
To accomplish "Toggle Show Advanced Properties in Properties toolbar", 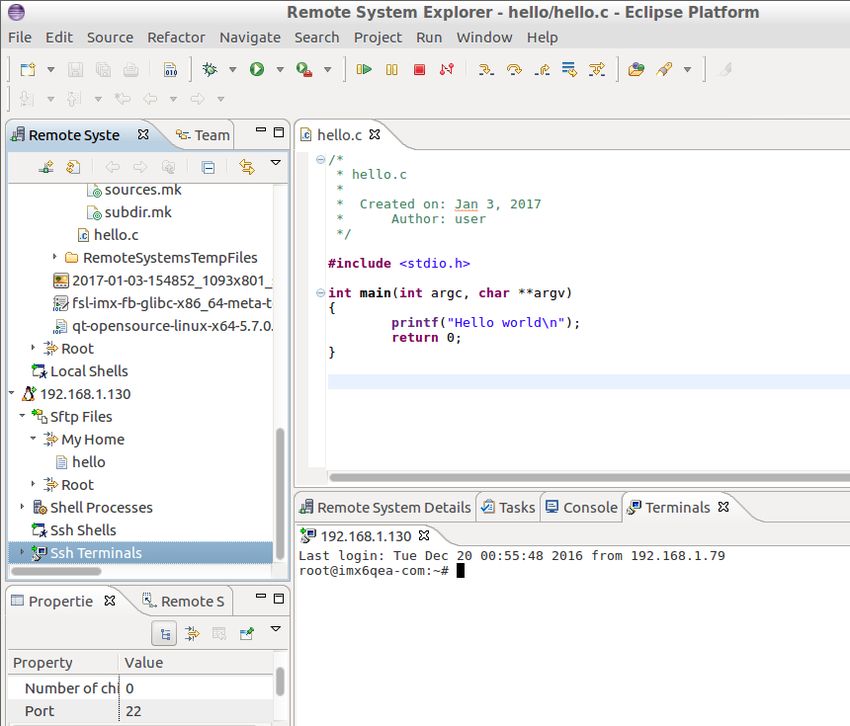I will tap(192, 633).
